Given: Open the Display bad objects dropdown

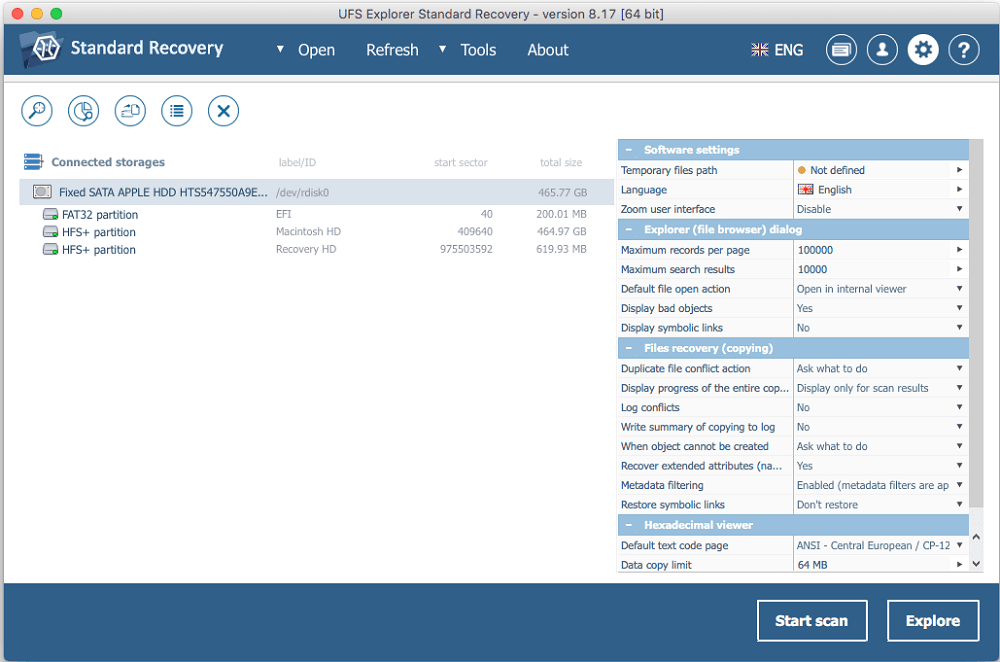Looking at the screenshot, I should (959, 308).
